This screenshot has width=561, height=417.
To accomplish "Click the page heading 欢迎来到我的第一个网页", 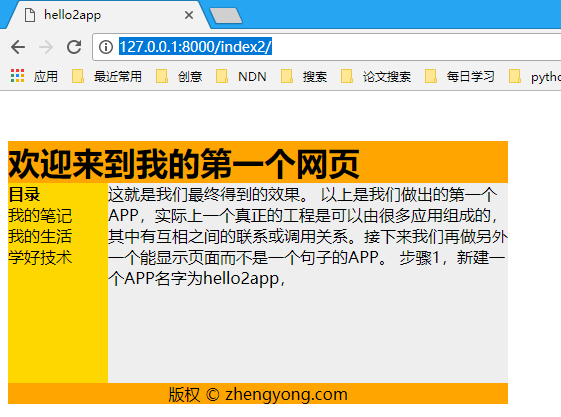I will [x=184, y=164].
